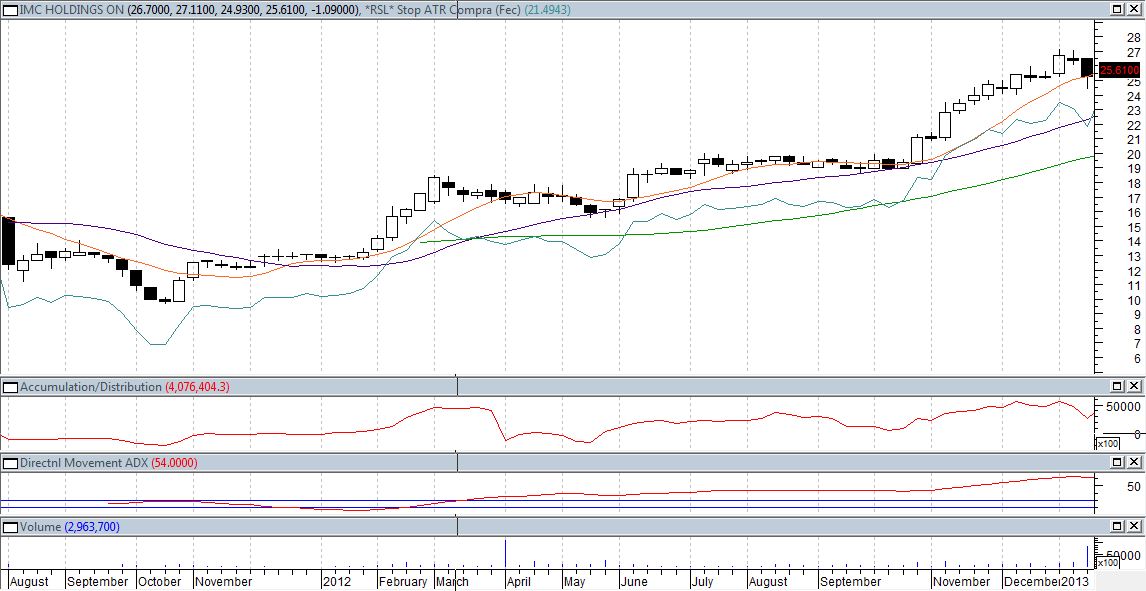
Task: Close the IMC HOLDINGS price panel
Action: tap(1135, 9)
